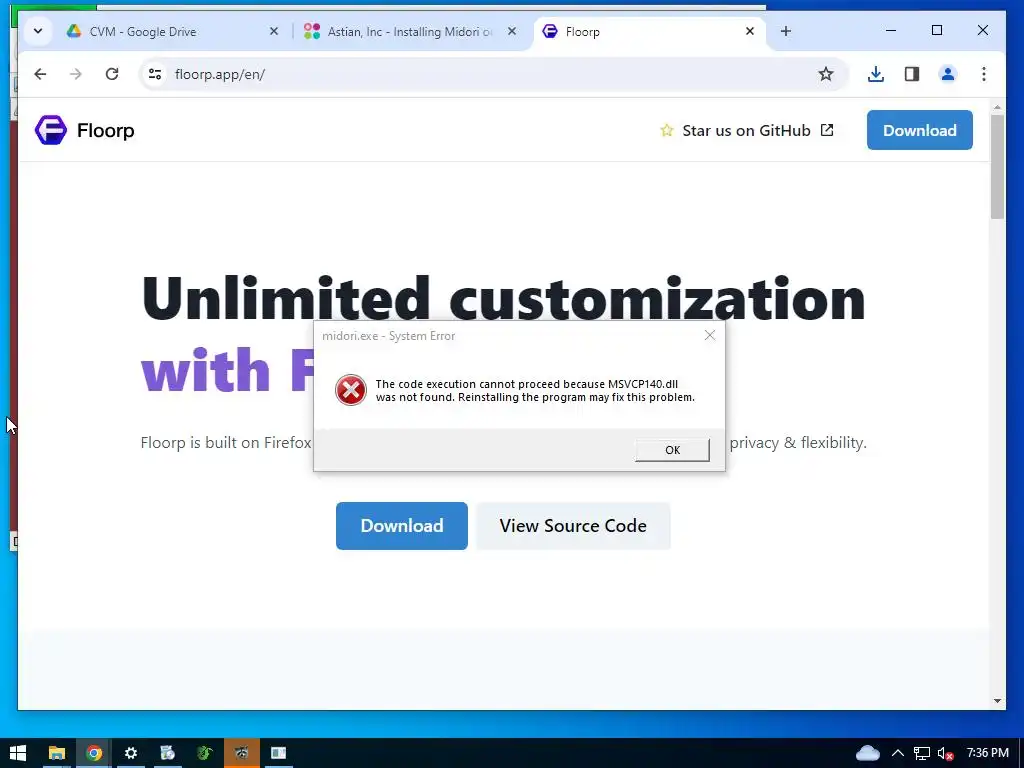This screenshot has height=768, width=1024.
Task: Click the external link icon next to GitHub
Action: (x=827, y=130)
